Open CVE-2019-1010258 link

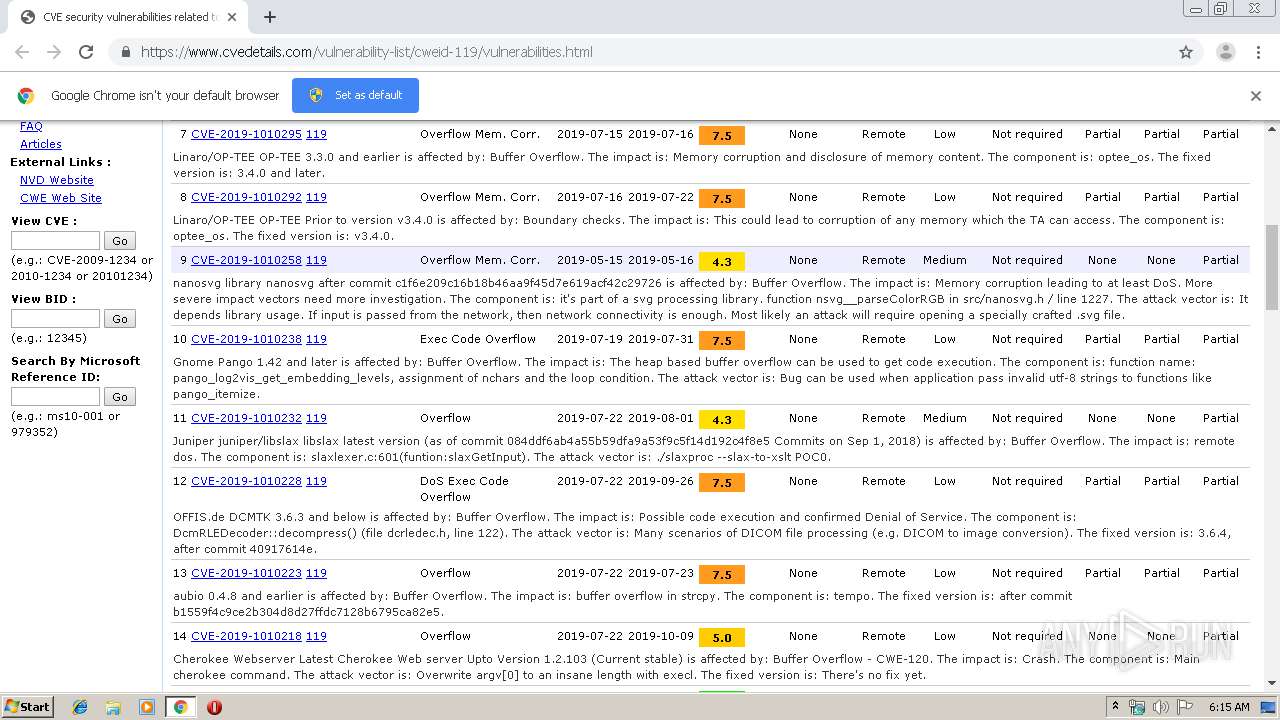point(246,260)
